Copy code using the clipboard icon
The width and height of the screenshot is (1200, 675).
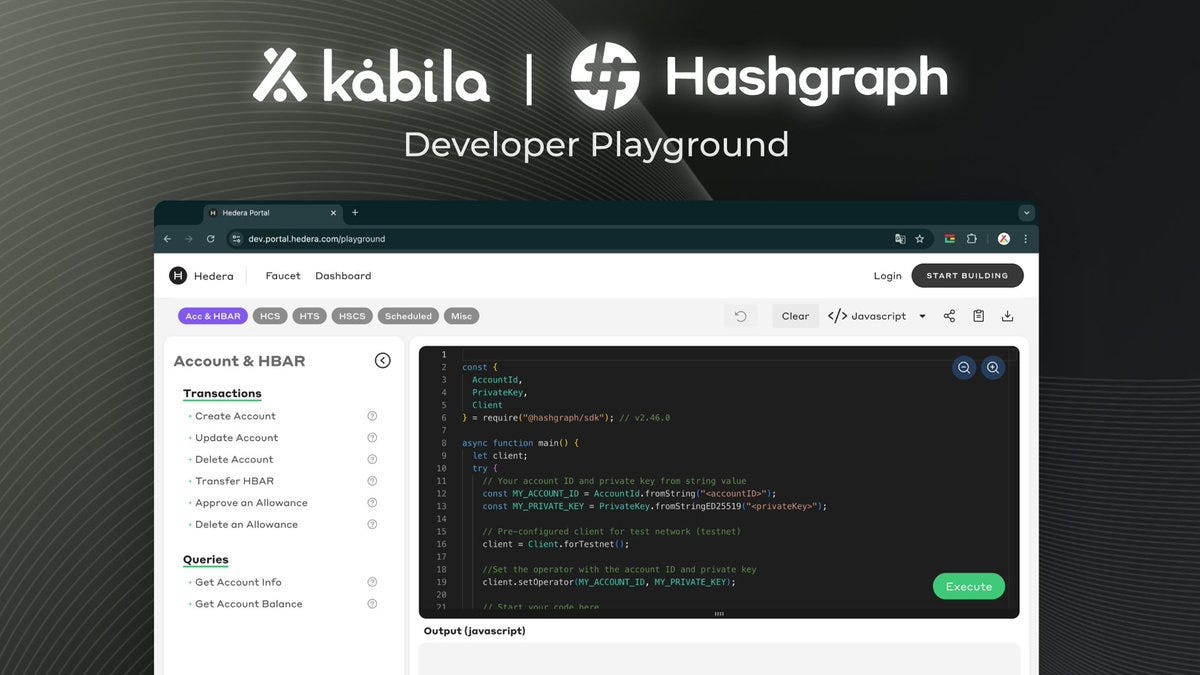[978, 316]
